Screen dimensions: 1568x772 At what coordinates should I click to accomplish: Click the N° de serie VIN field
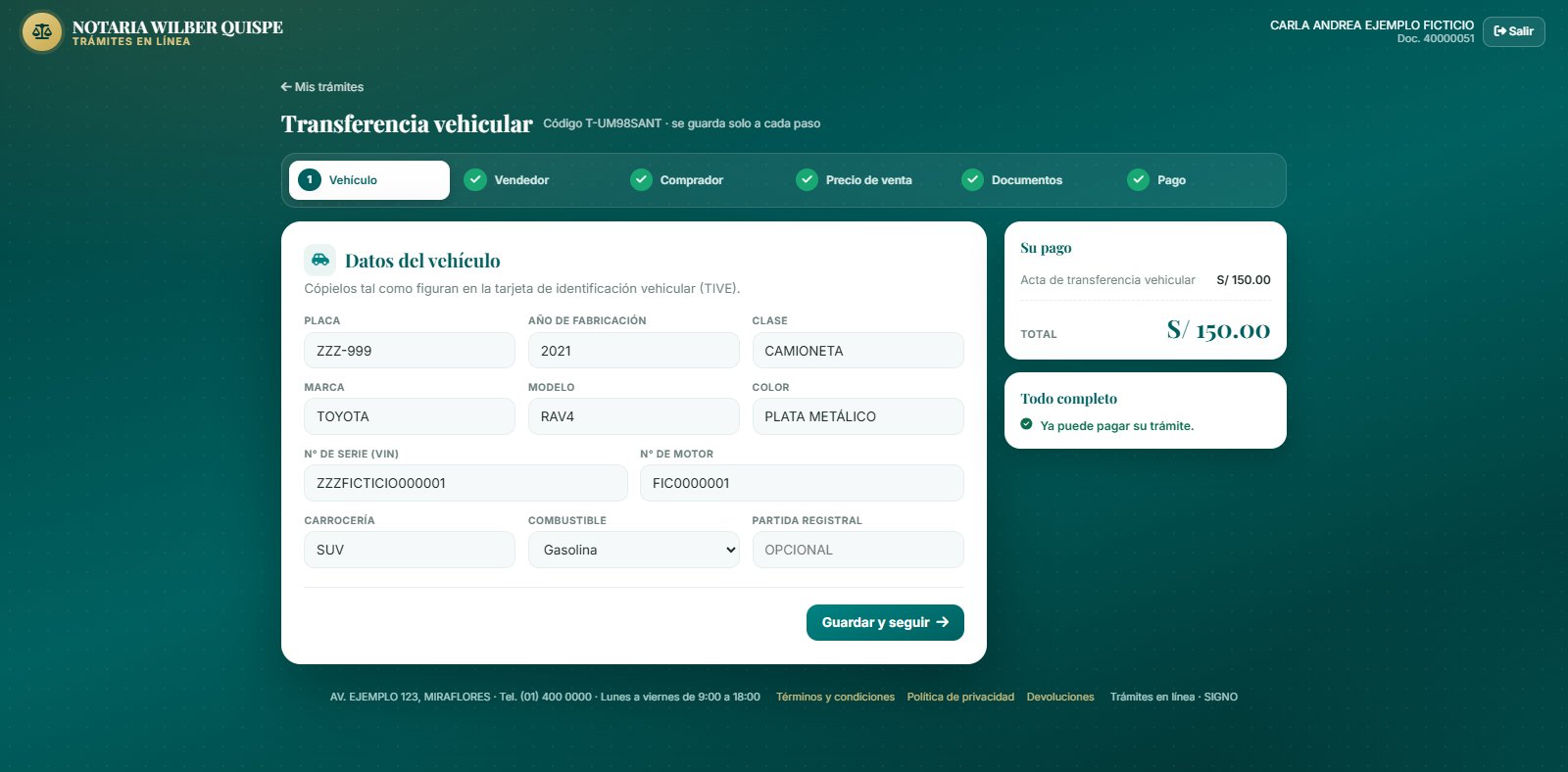click(465, 483)
